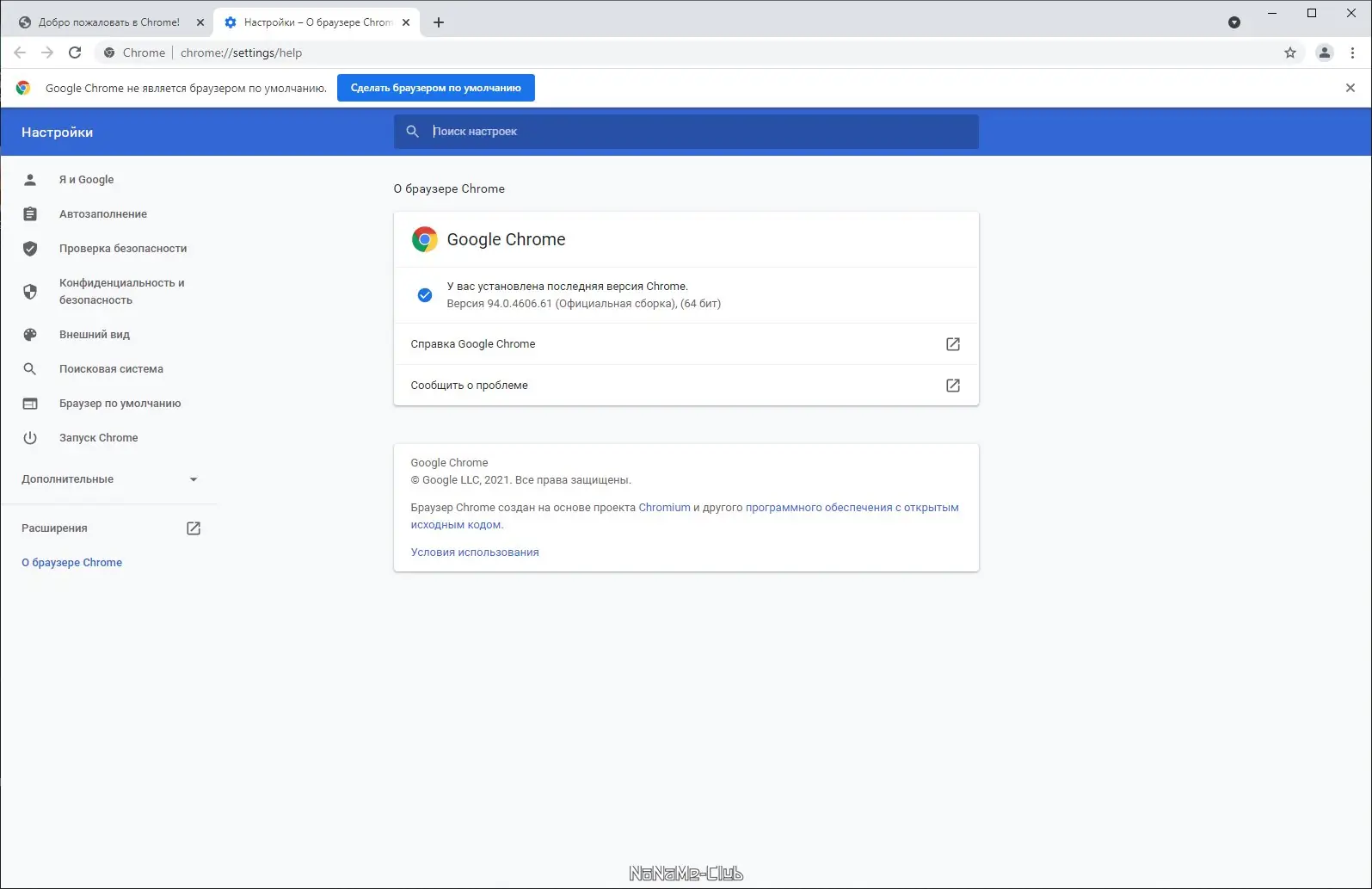Image resolution: width=1372 pixels, height=889 pixels.
Task: Click 'Настройки' header title
Action: pos(57,133)
